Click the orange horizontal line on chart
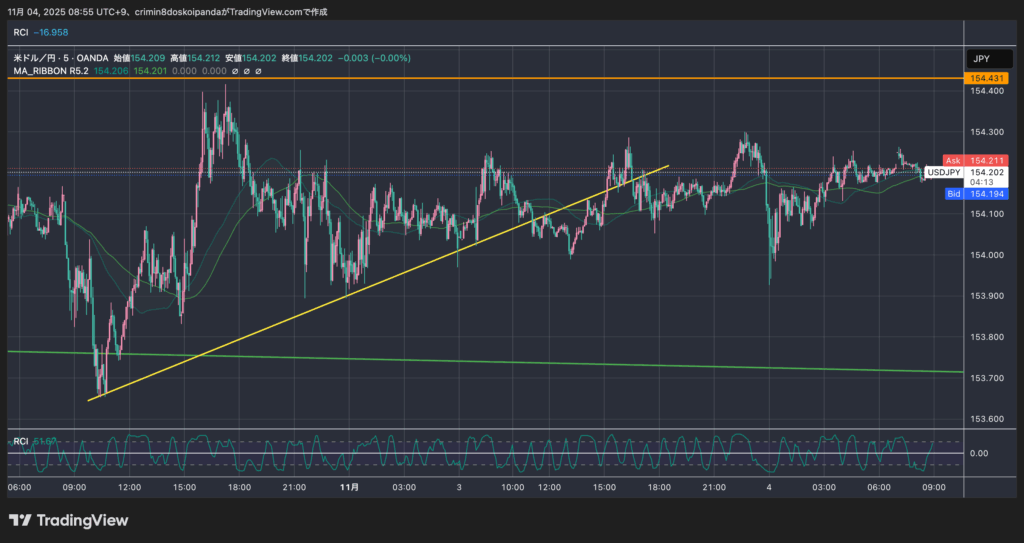 500,78
